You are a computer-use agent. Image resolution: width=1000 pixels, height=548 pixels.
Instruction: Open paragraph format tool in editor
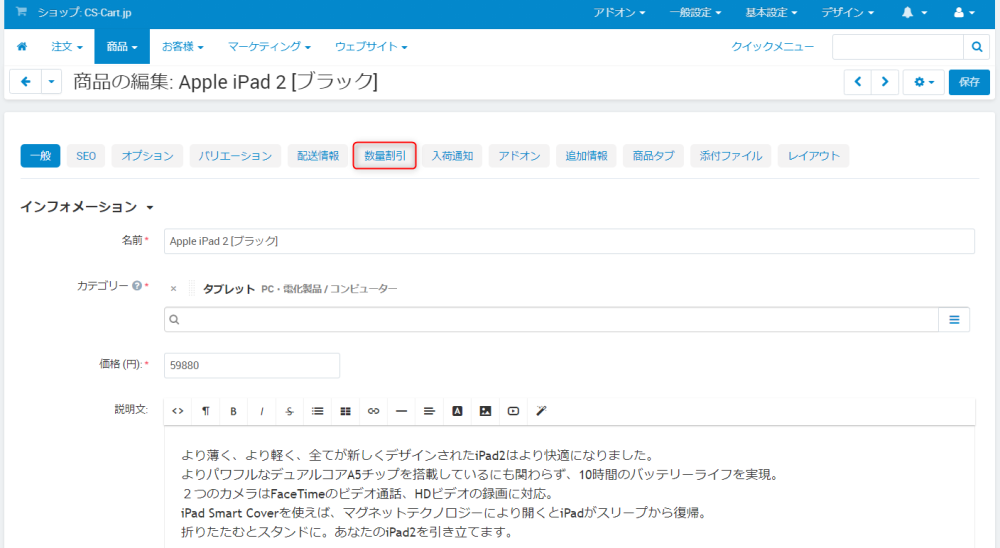pyautogui.click(x=205, y=411)
